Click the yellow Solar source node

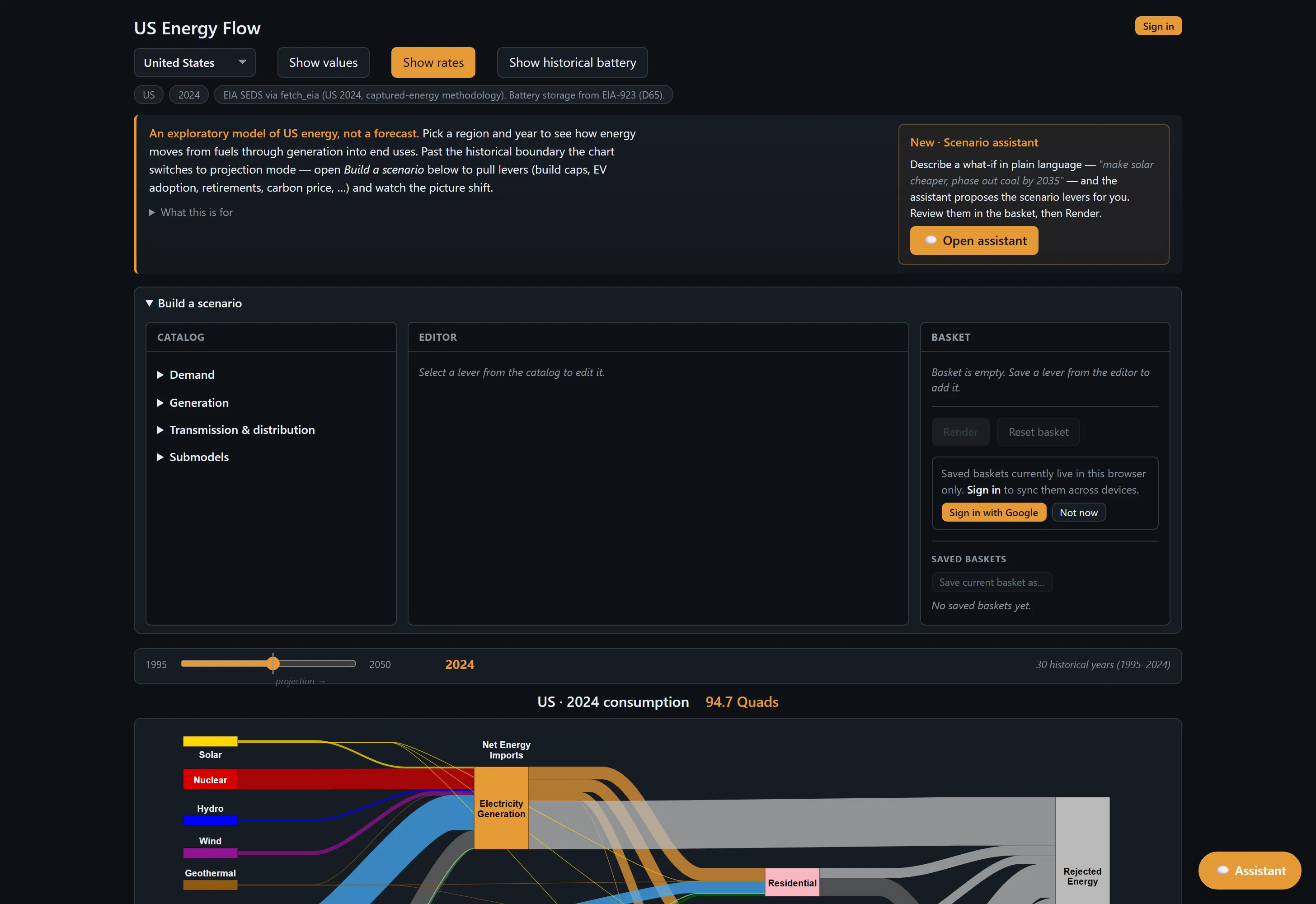(x=210, y=741)
